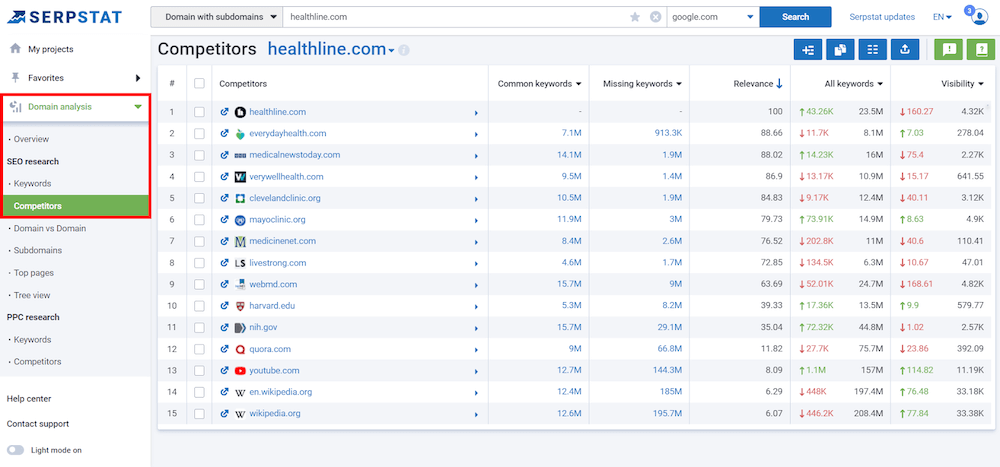Tick the checkbox for everydayhealth.com row
Viewport: 1000px width, 467px height.
(200, 133)
